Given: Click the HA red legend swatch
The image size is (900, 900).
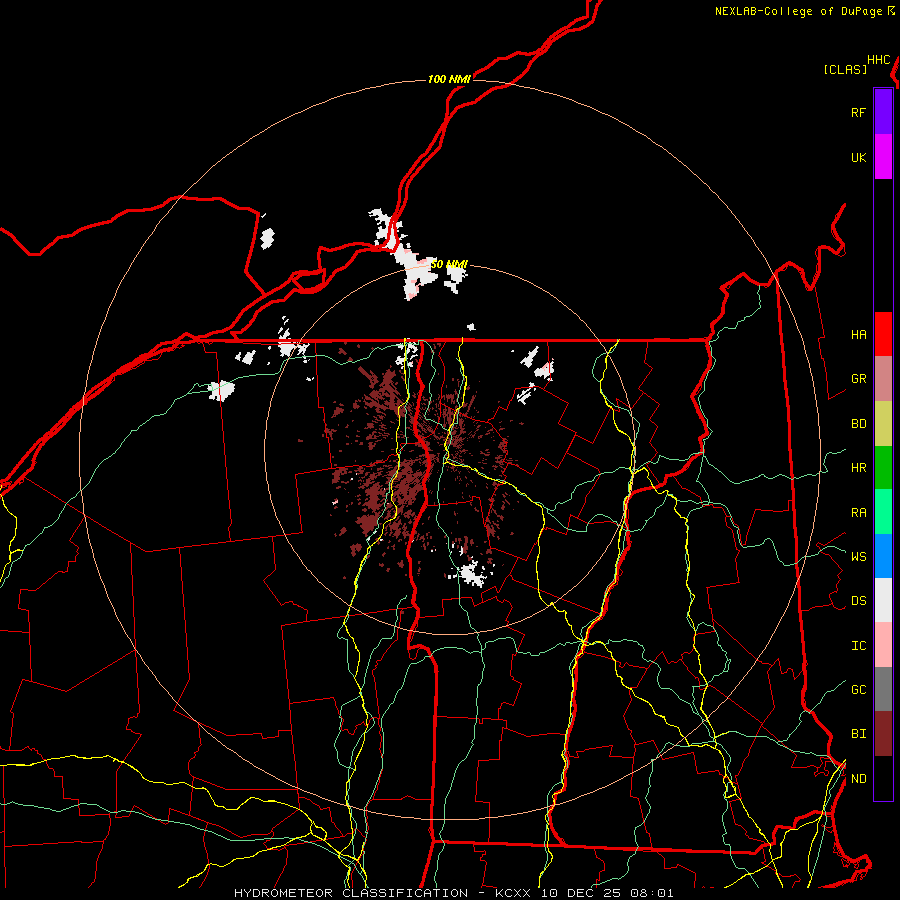Looking at the screenshot, I should pyautogui.click(x=883, y=334).
